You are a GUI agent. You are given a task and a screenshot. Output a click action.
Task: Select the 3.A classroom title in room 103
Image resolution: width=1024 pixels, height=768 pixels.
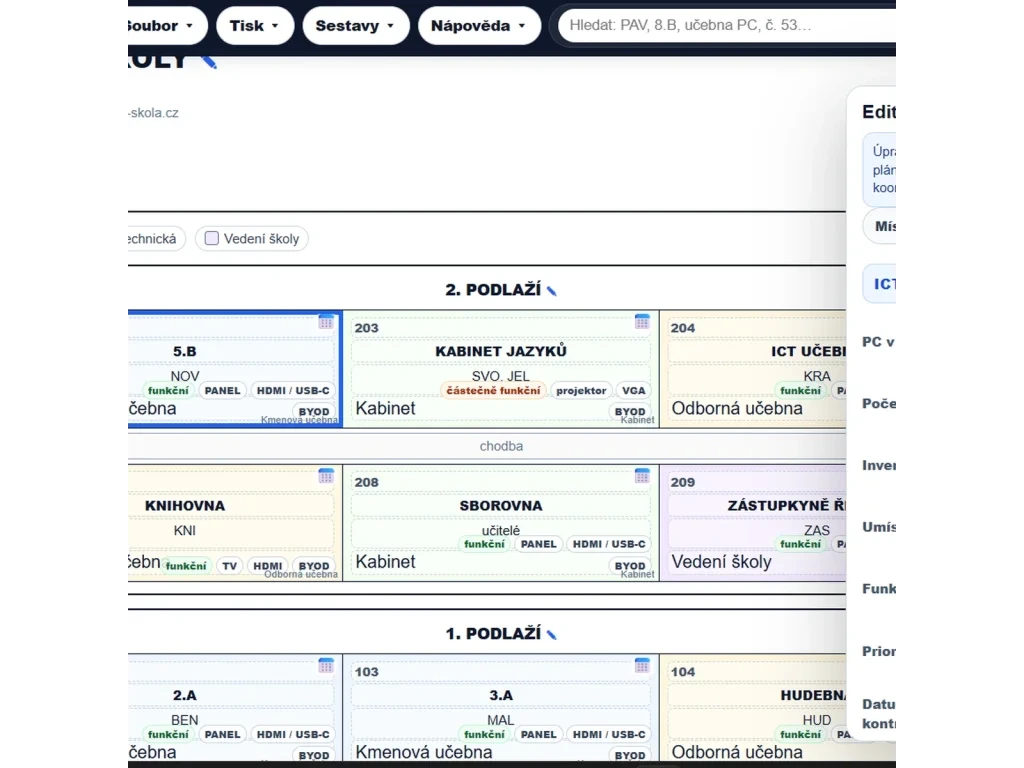[x=501, y=696]
